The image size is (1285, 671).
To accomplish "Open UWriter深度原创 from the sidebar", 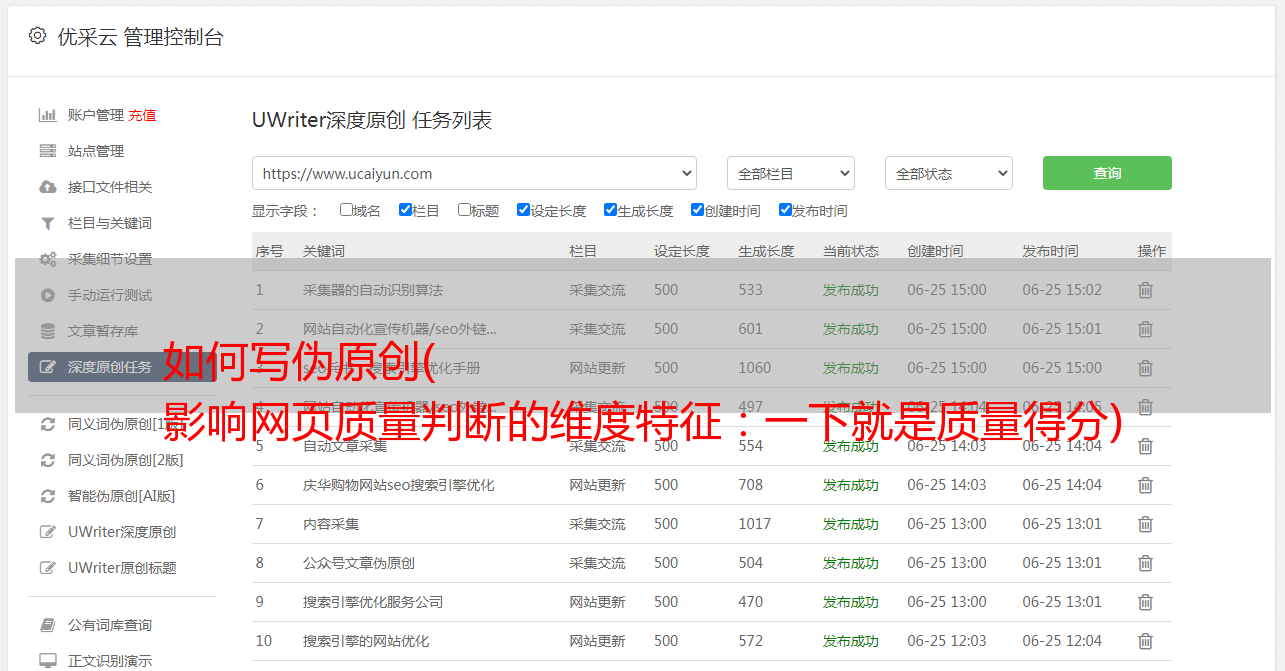I will (x=122, y=532).
